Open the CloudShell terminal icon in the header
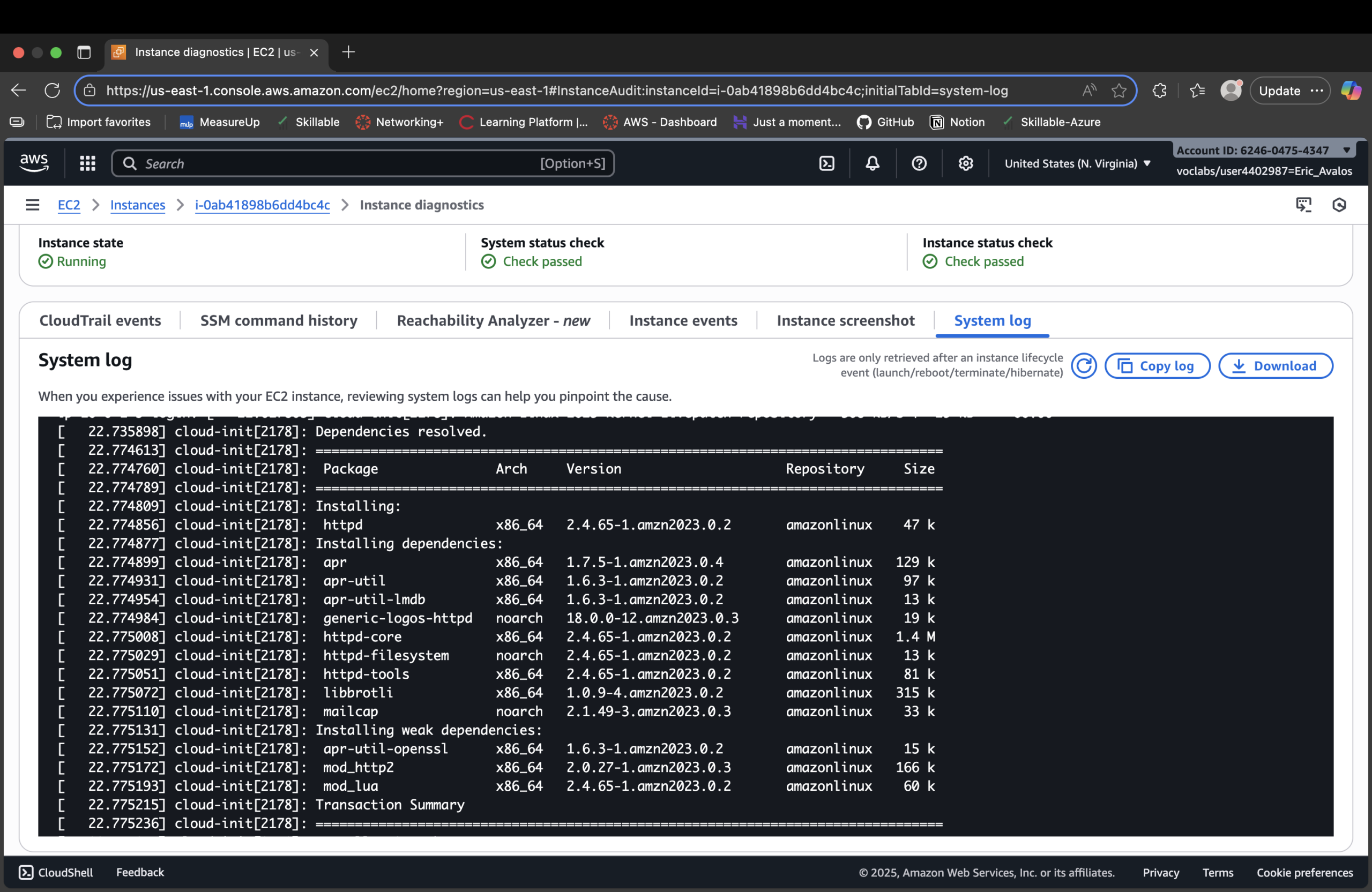 (x=826, y=163)
